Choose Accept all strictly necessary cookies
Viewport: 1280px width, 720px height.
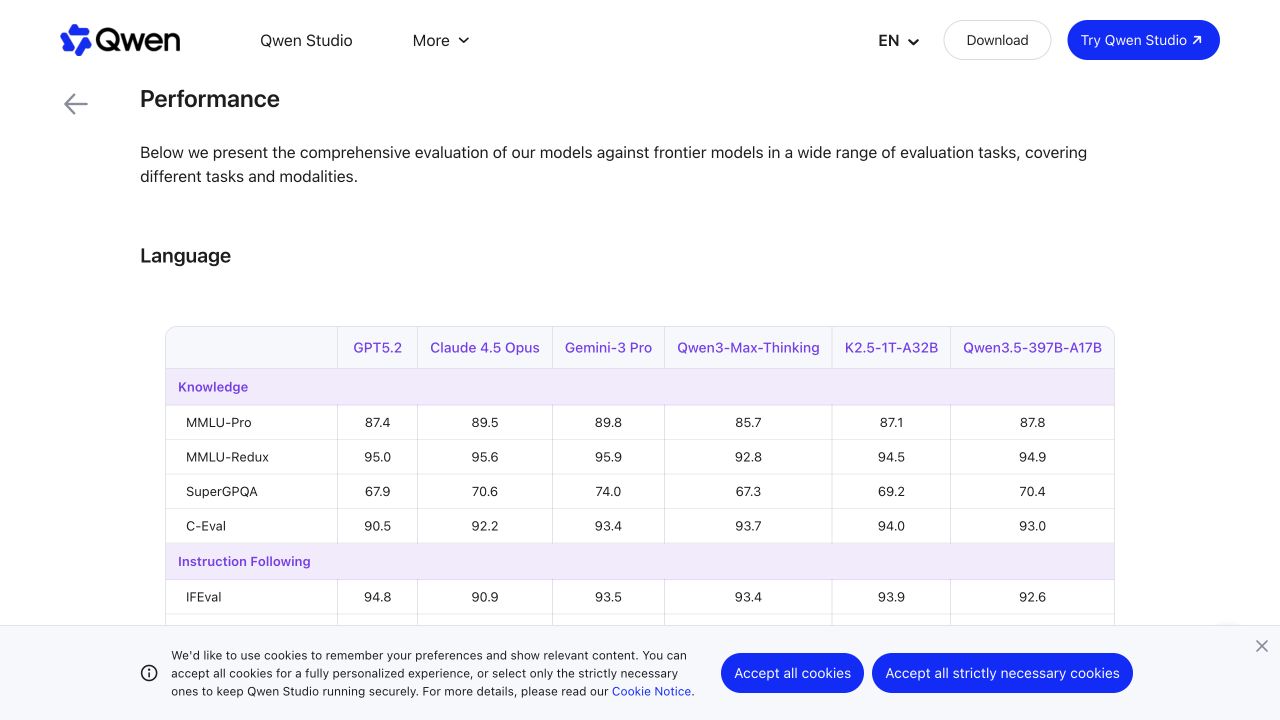(x=1002, y=673)
